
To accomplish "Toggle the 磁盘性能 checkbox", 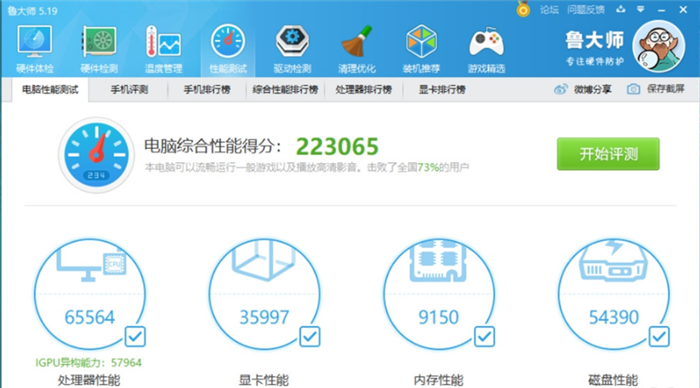I will [659, 337].
